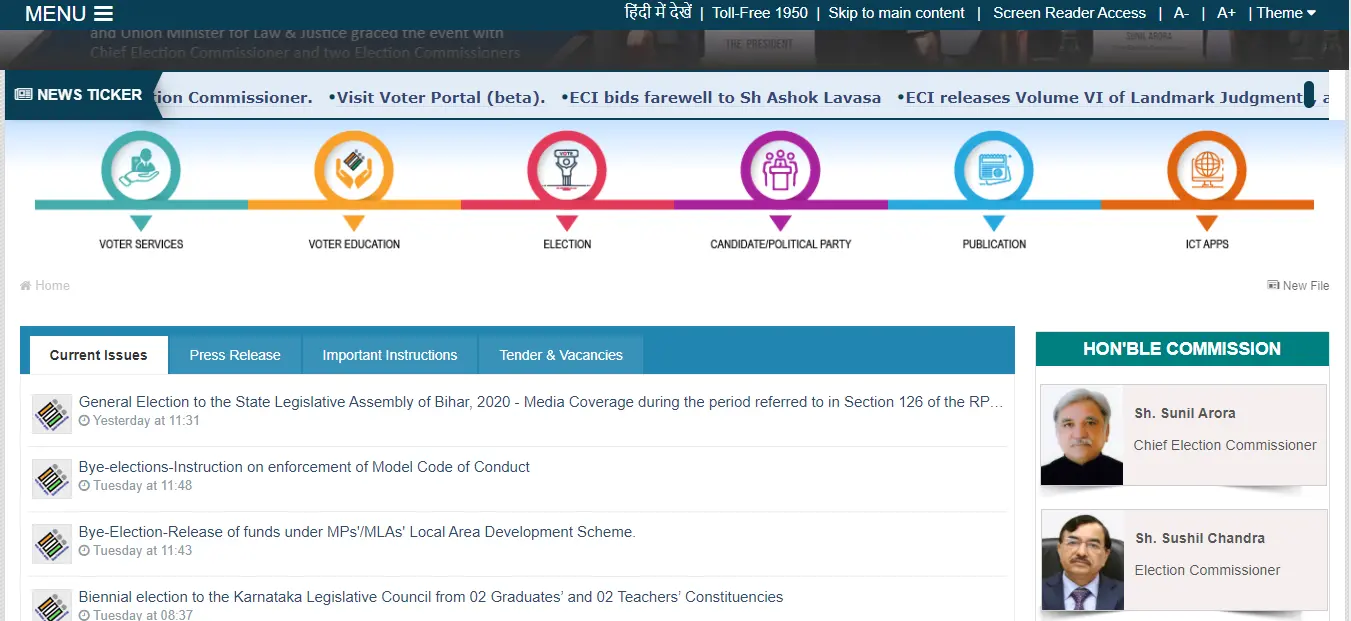The width and height of the screenshot is (1351, 621).
Task: Open the Tender & Vacancies tab
Action: pyautogui.click(x=561, y=355)
